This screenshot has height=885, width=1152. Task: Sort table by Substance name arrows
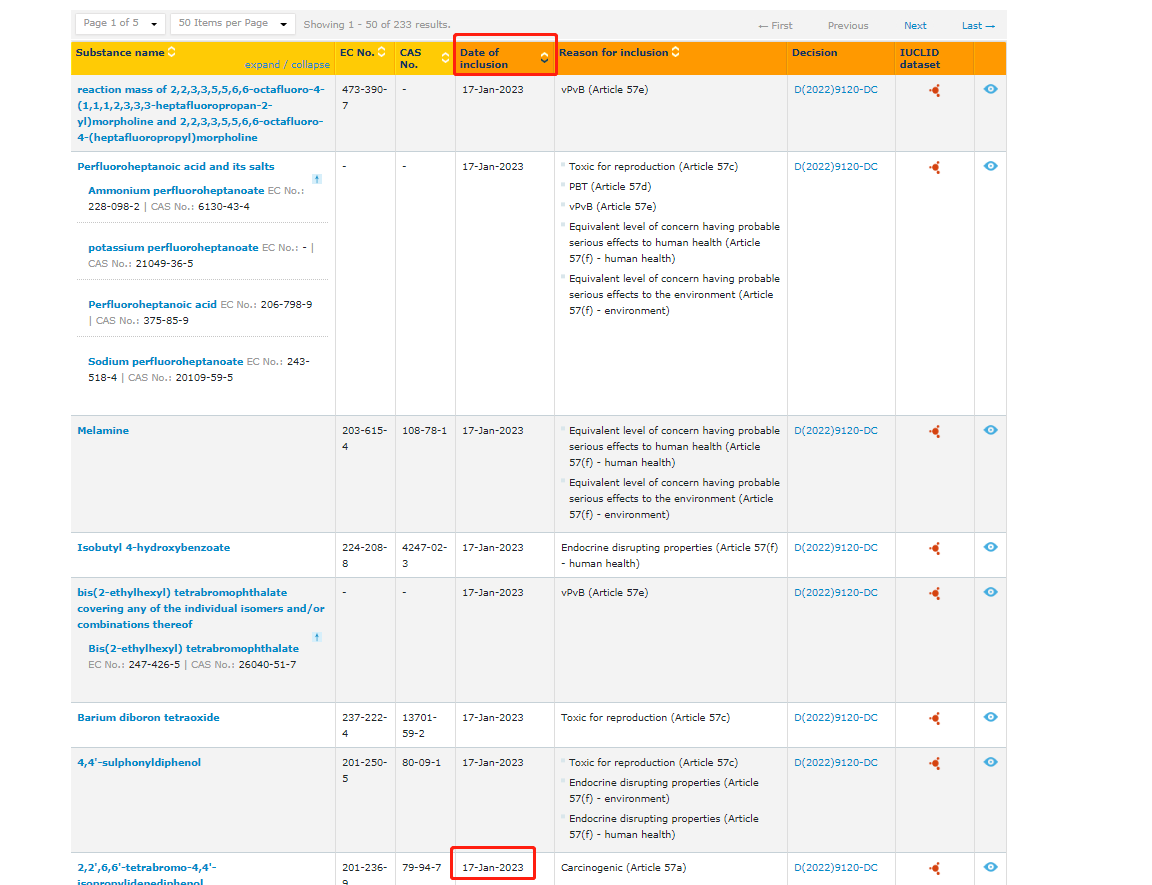coord(171,52)
